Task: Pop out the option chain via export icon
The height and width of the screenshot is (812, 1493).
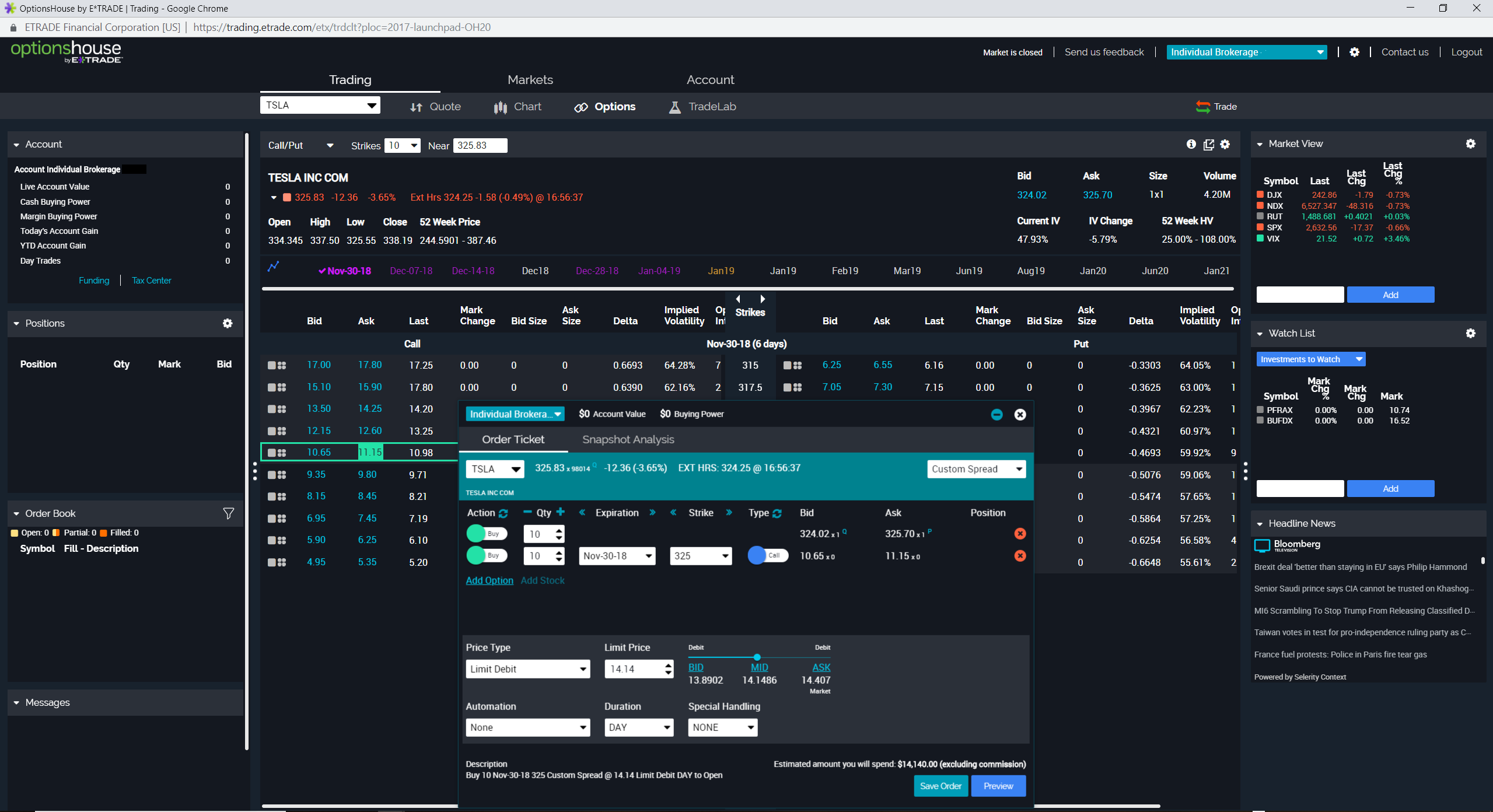Action: pos(1208,144)
